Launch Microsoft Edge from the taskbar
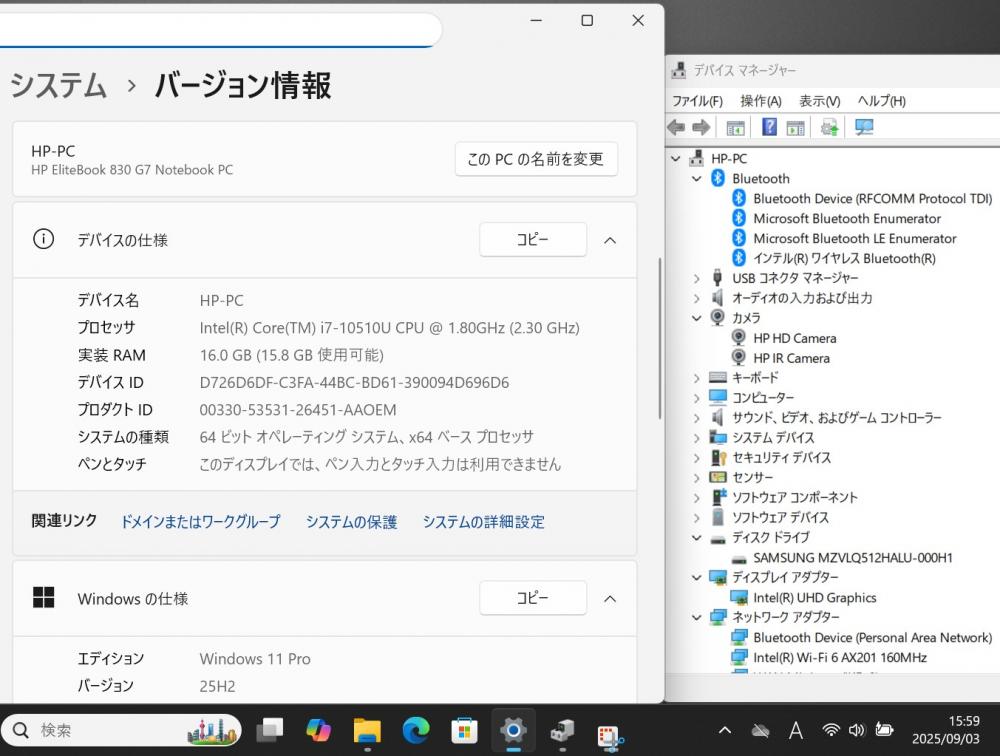 416,730
